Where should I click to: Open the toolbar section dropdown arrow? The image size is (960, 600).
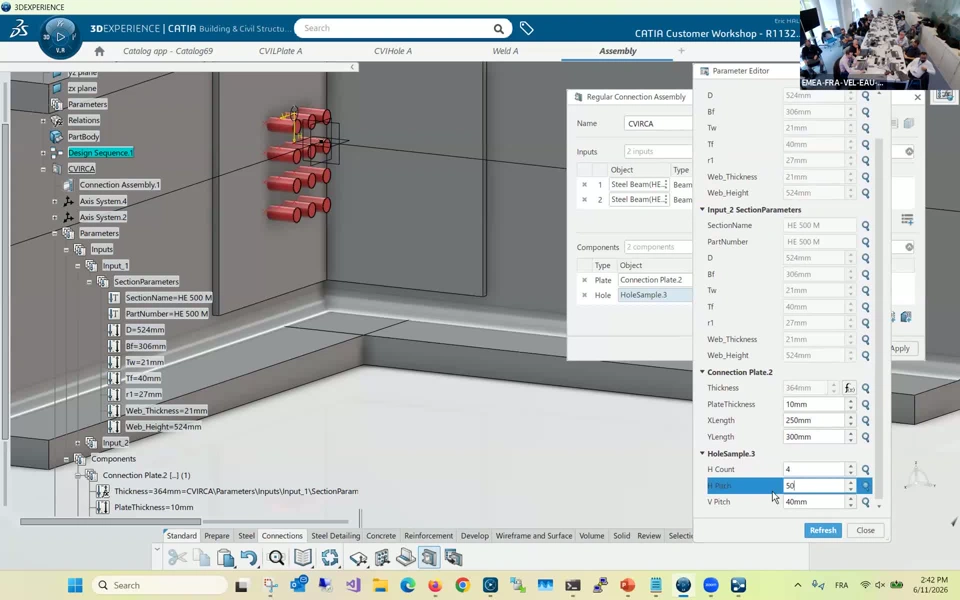point(157,550)
